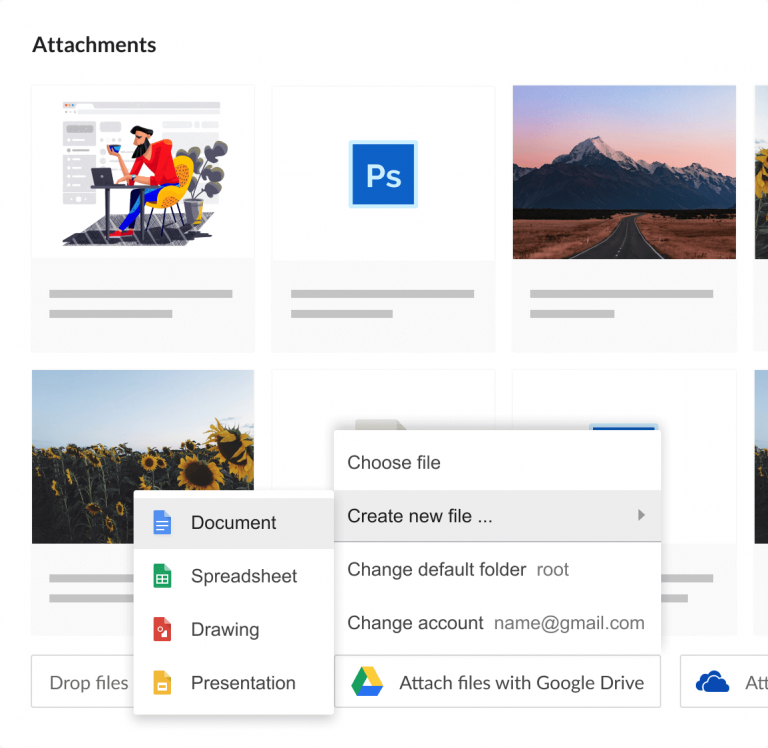768x748 pixels.
Task: Open the mountain road photo thumbnail
Action: (x=624, y=172)
